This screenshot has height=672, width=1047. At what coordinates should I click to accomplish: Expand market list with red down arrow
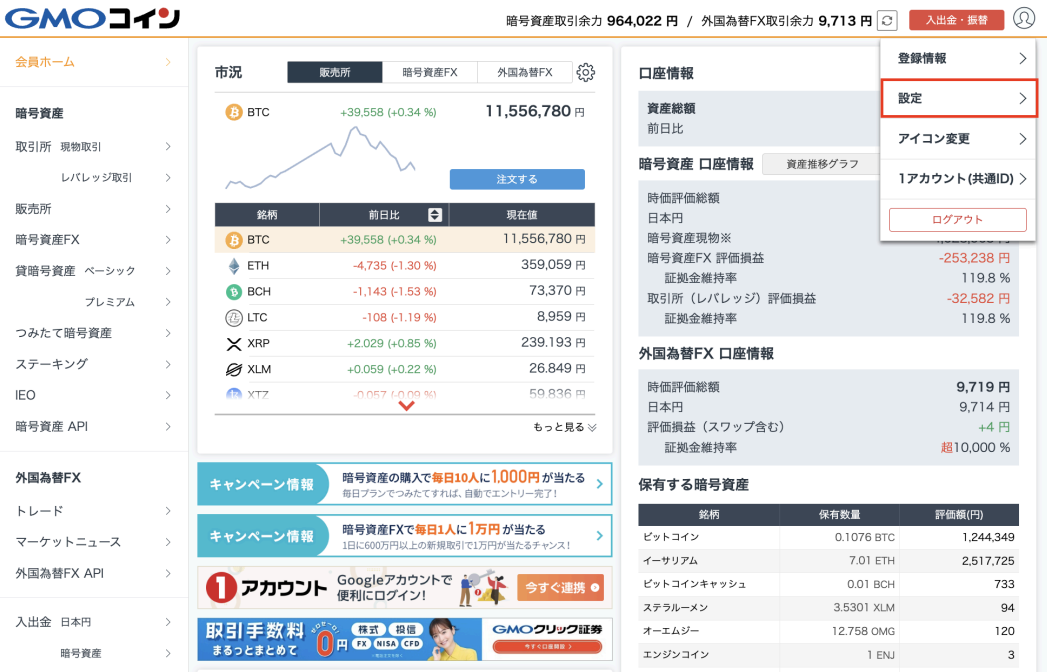point(406,405)
